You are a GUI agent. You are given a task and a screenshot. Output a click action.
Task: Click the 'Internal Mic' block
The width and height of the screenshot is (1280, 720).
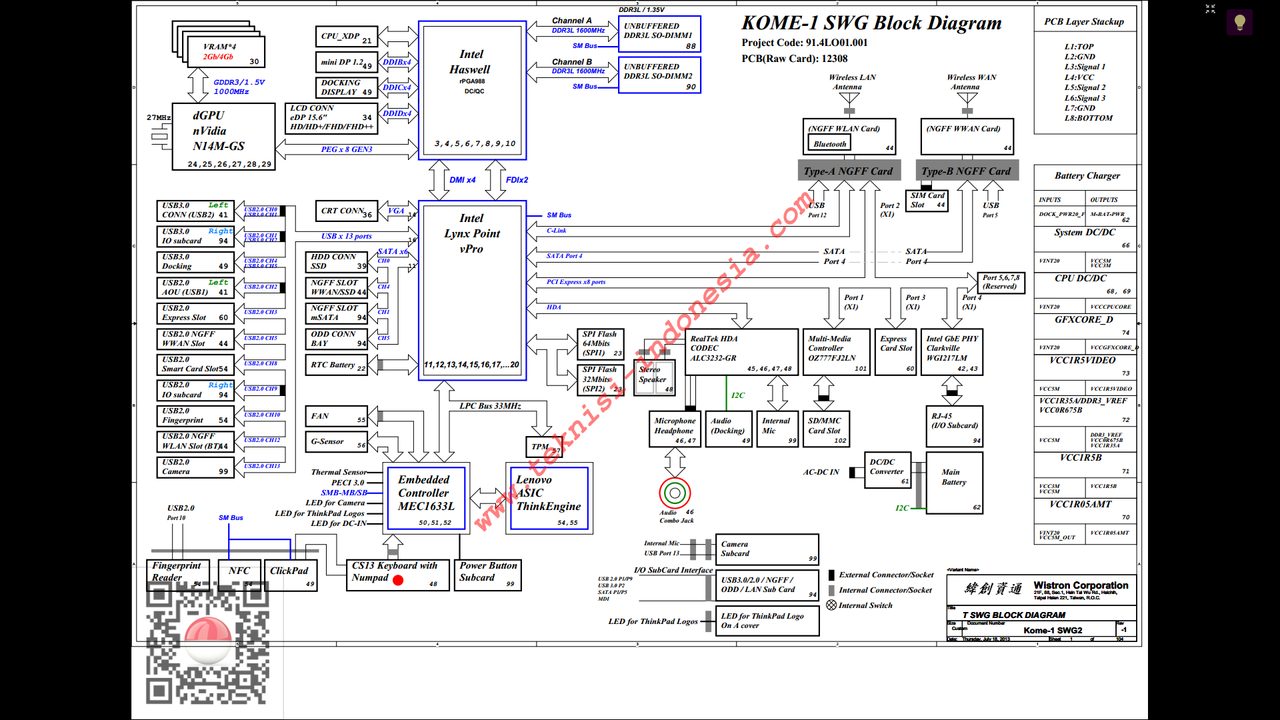point(780,430)
